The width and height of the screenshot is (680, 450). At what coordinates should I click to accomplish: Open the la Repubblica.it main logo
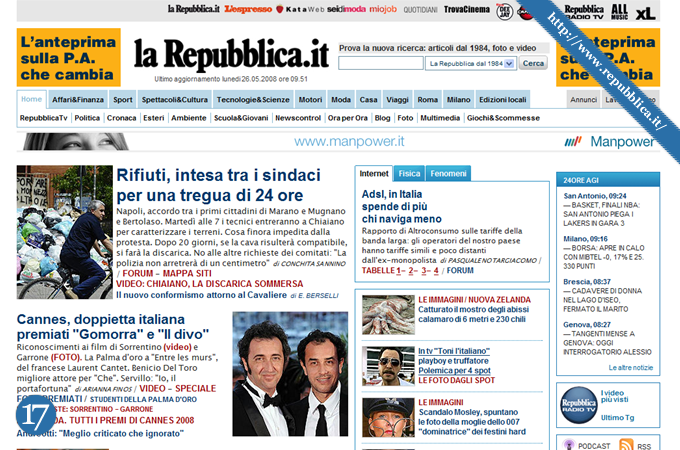pyautogui.click(x=231, y=53)
